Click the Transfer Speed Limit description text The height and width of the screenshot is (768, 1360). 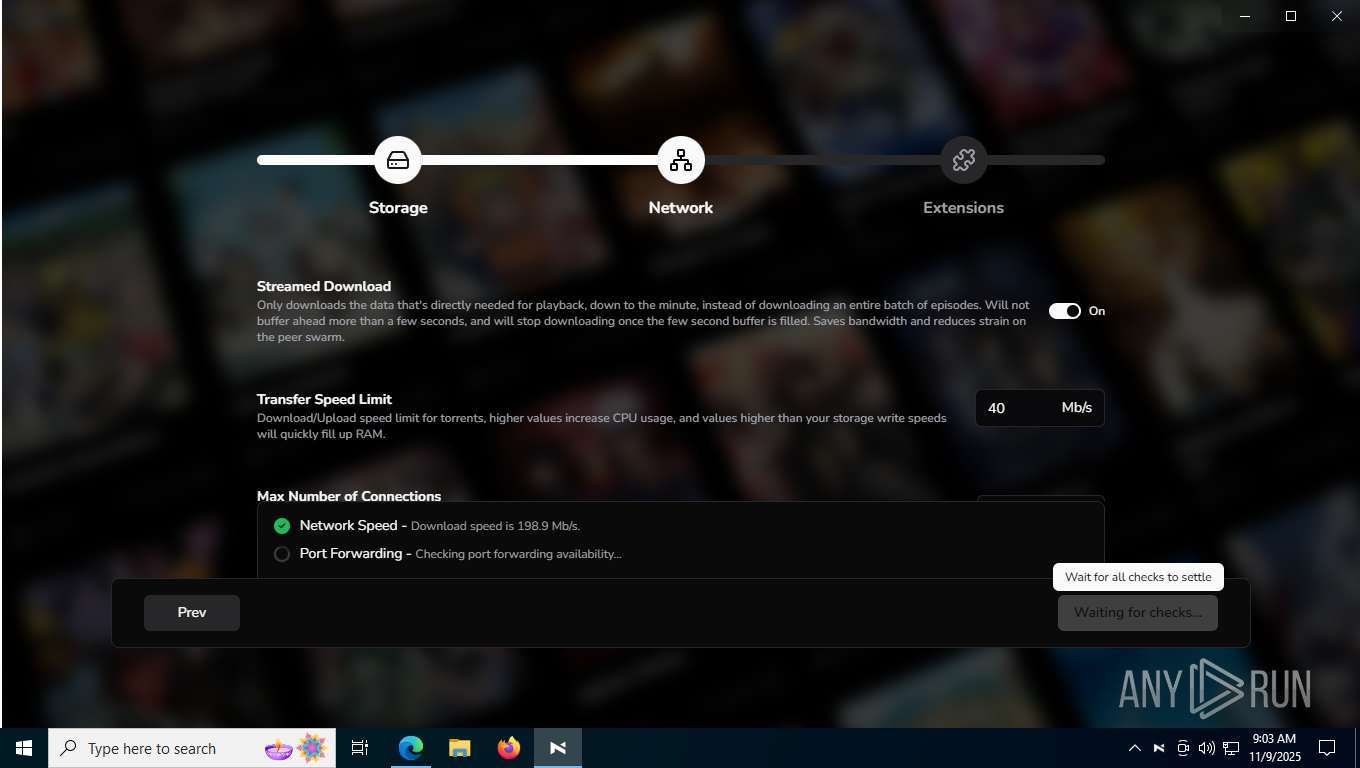[x=602, y=426]
